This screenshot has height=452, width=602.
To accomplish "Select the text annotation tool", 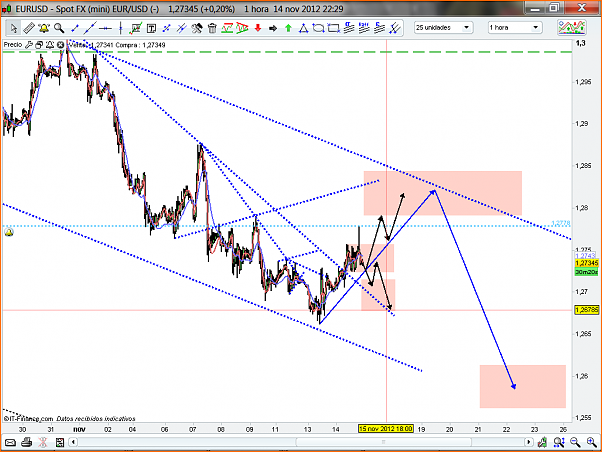I will 152,28.
